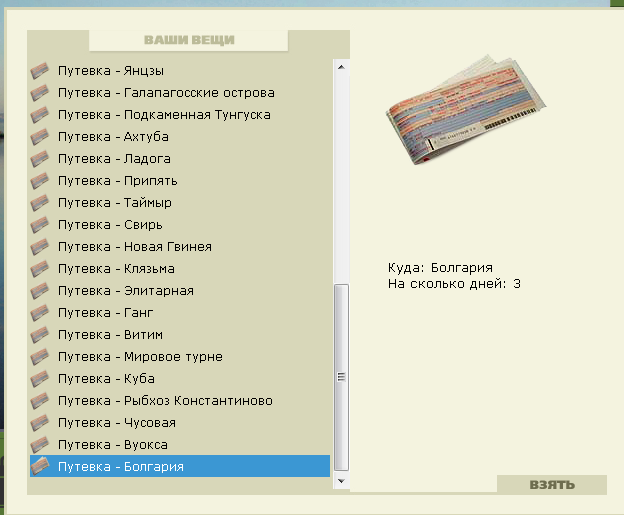Click the list scrollbar thumb

click(x=341, y=377)
